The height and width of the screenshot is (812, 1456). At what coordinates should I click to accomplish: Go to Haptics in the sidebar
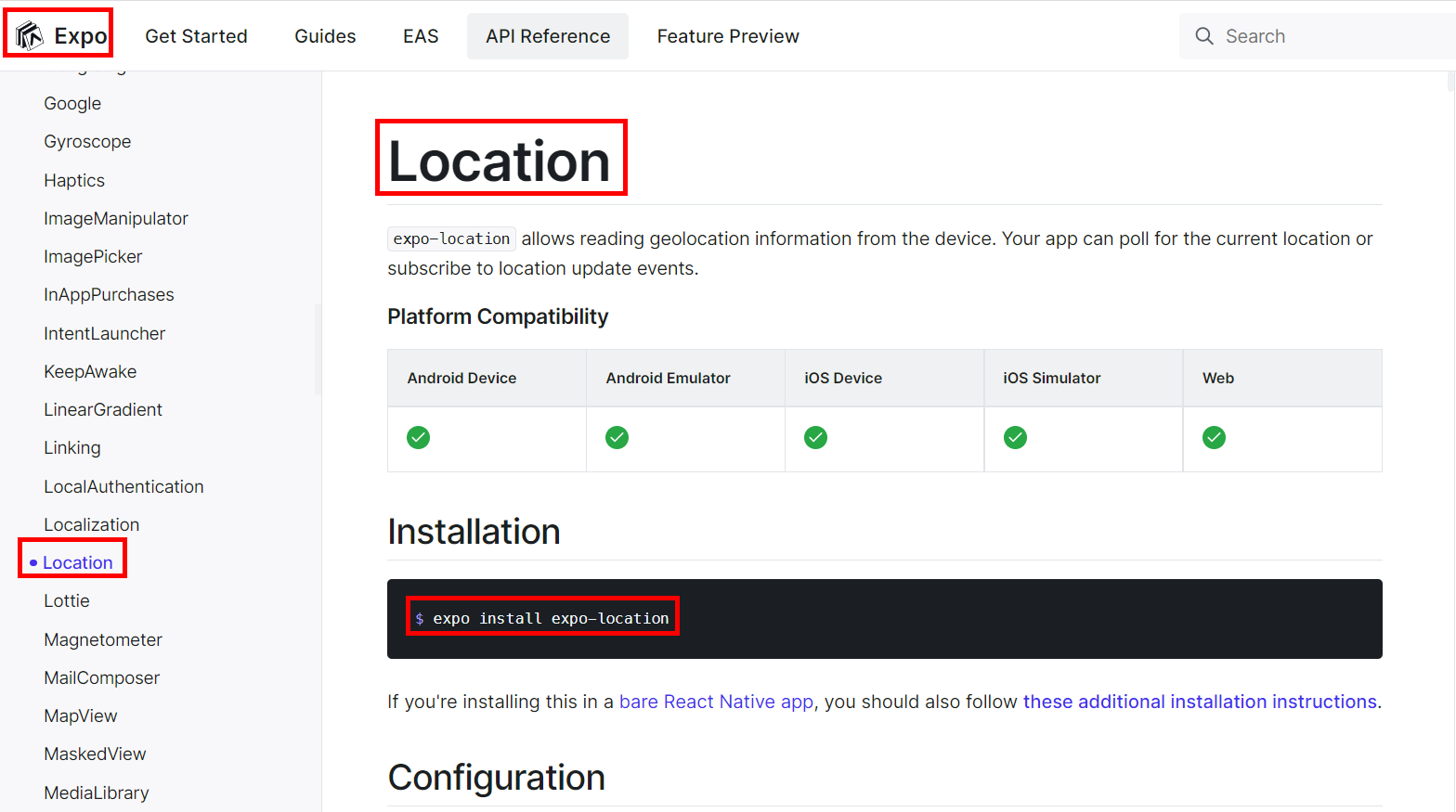coord(74,180)
